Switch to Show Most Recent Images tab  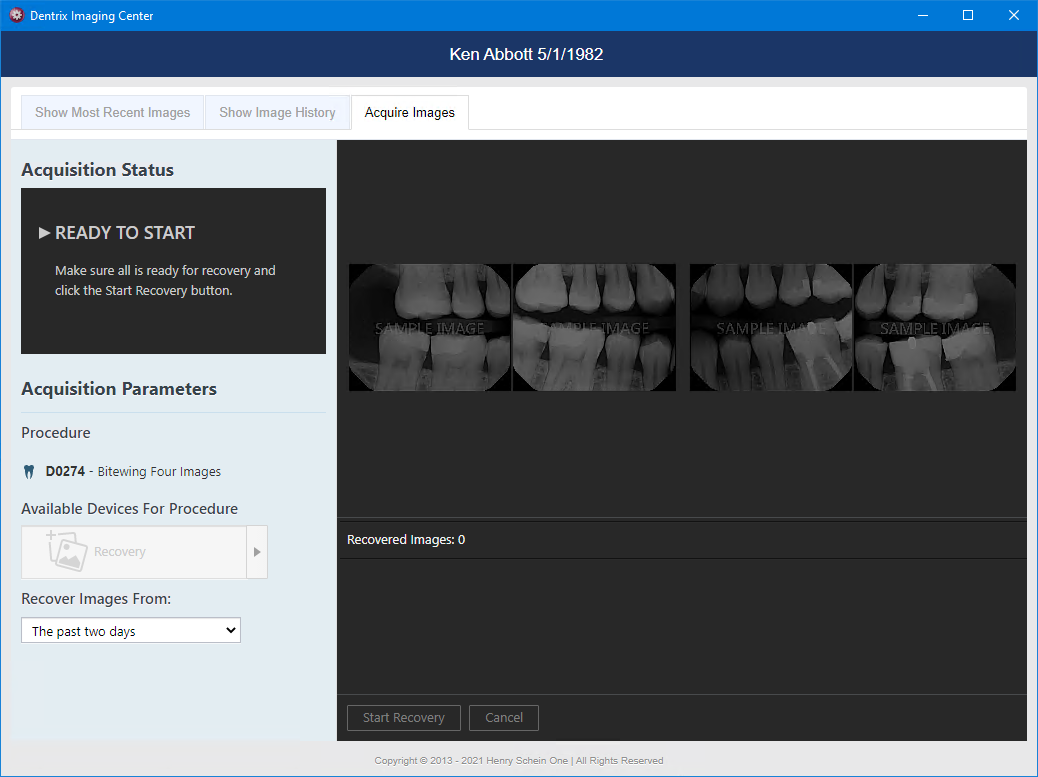[112, 113]
